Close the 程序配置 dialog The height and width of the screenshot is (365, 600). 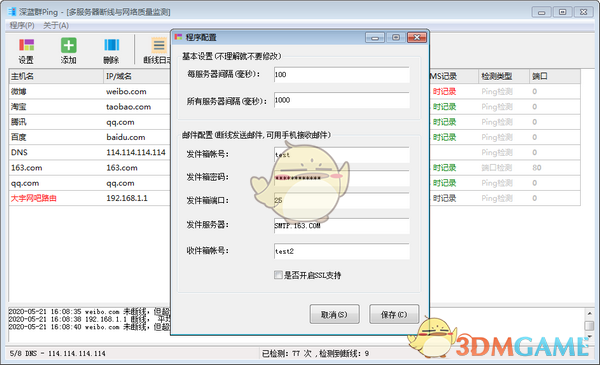[417, 37]
